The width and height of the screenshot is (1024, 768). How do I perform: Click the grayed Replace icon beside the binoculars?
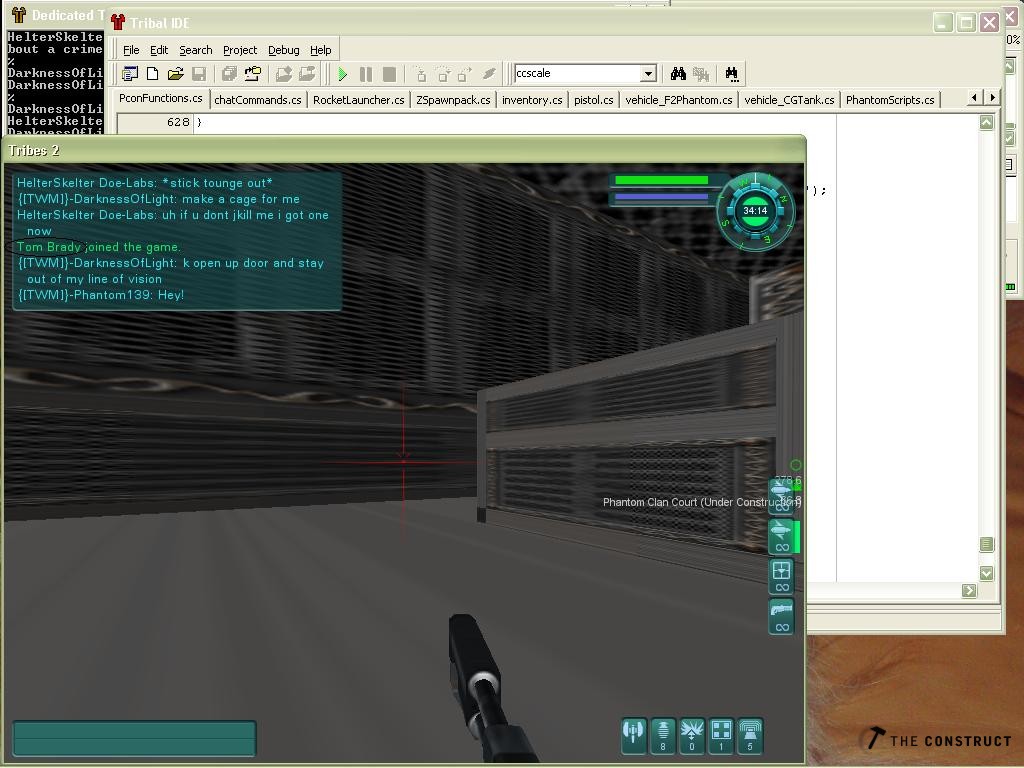701,74
